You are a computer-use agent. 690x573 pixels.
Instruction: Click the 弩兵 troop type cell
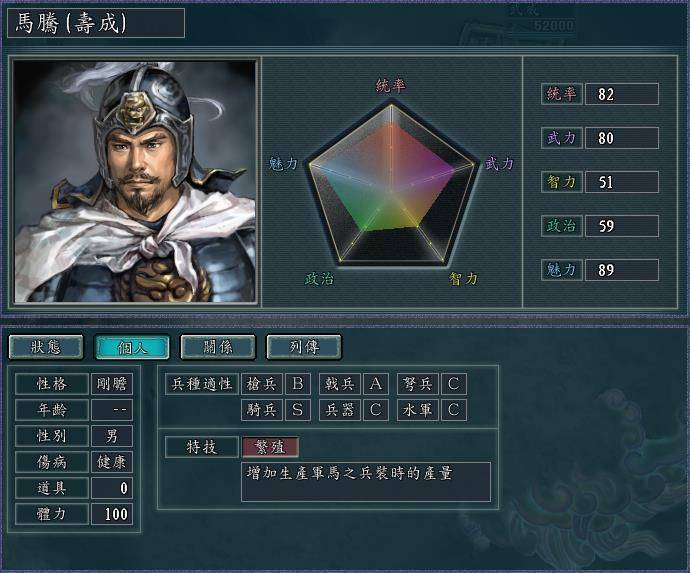click(417, 384)
